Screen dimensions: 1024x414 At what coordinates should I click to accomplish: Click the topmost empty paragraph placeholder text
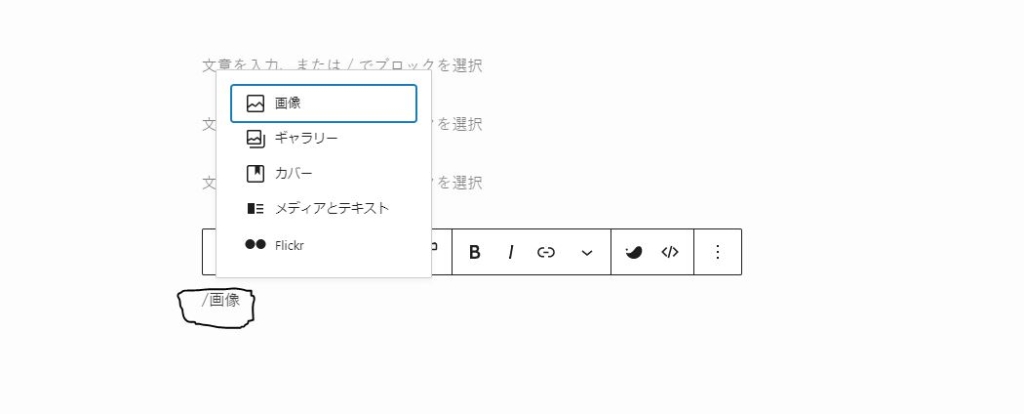coord(342,66)
